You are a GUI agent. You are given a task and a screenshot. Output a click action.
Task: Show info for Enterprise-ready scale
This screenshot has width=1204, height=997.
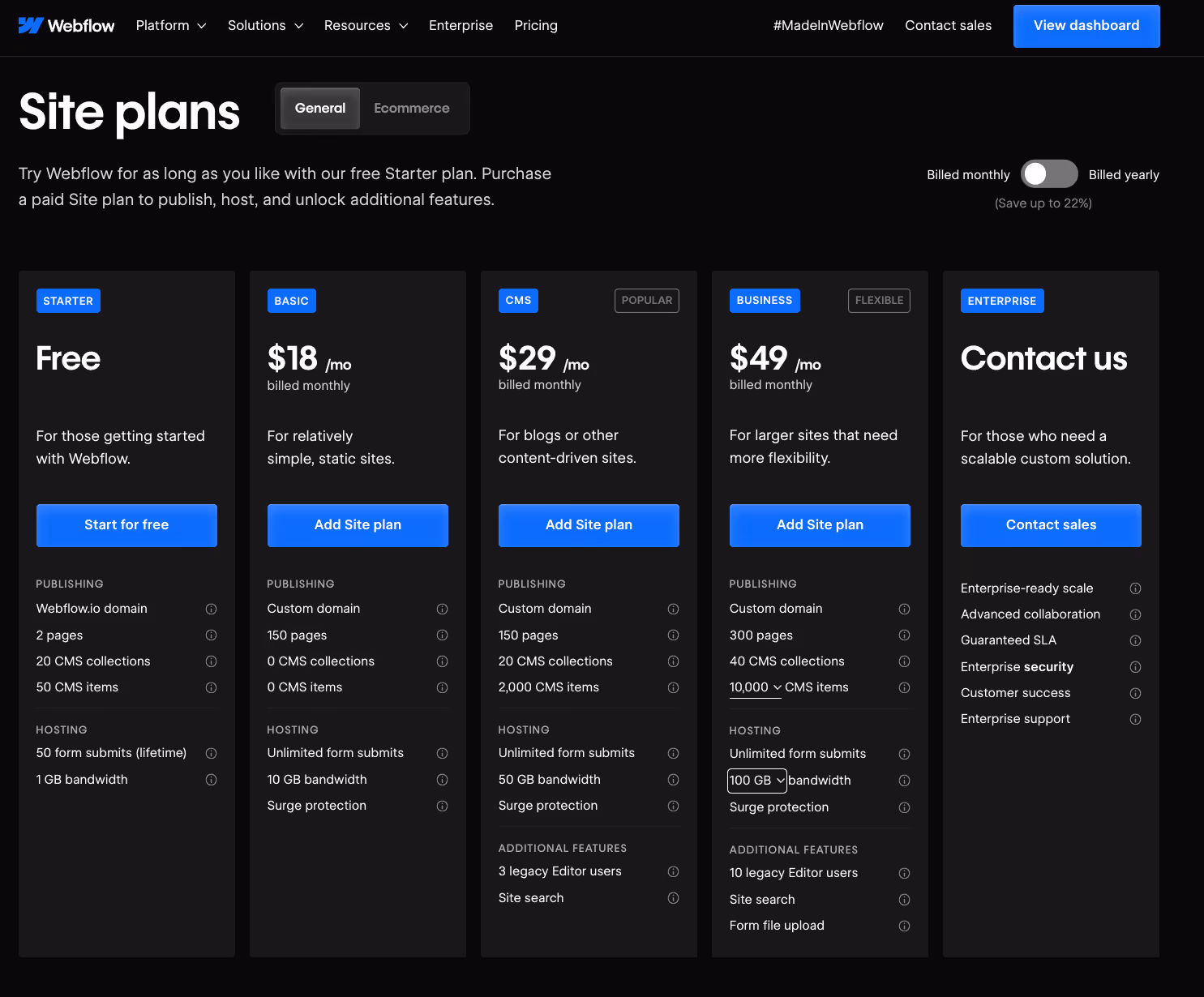click(x=1135, y=588)
